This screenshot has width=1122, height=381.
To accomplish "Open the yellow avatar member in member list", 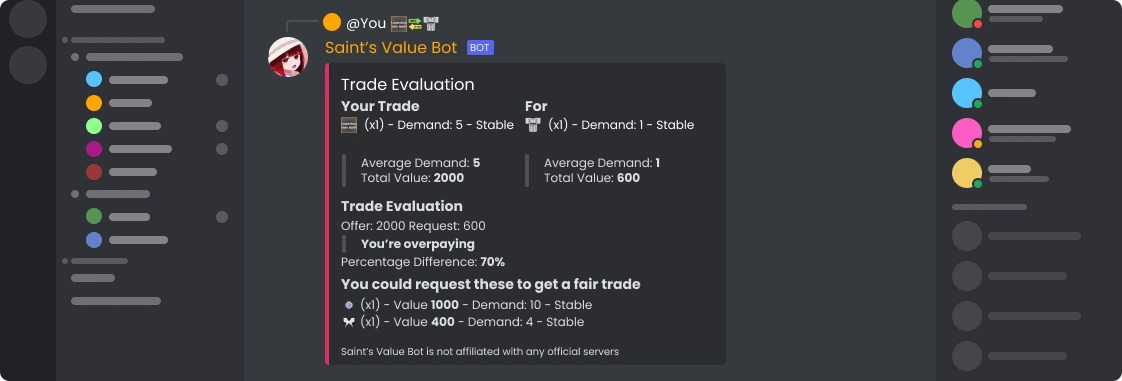I will pos(967,173).
